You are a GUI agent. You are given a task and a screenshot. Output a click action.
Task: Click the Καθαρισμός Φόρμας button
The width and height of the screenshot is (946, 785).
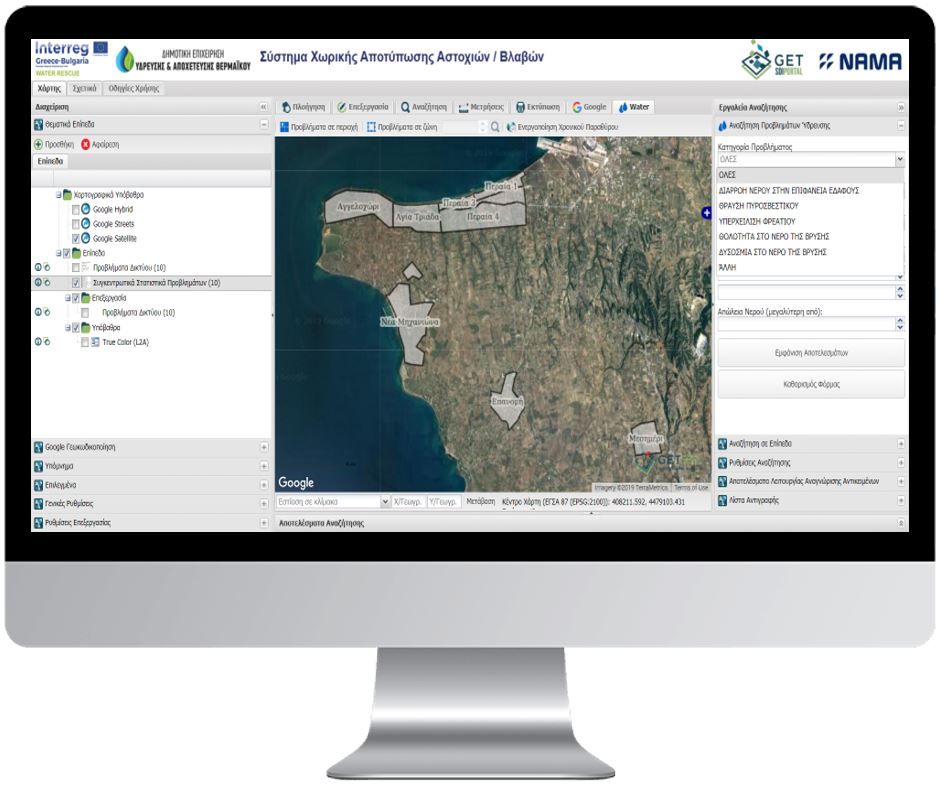(811, 384)
